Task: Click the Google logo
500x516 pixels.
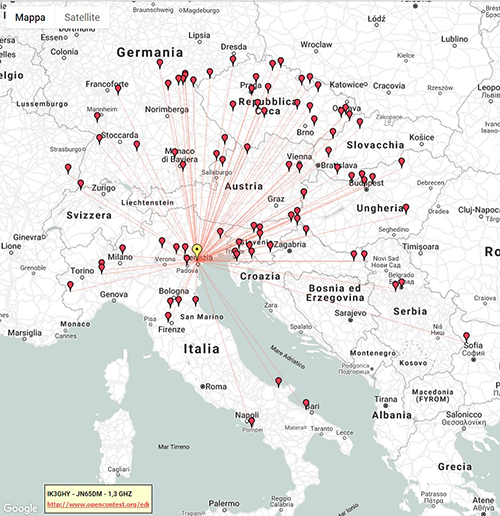Action: click(20, 508)
